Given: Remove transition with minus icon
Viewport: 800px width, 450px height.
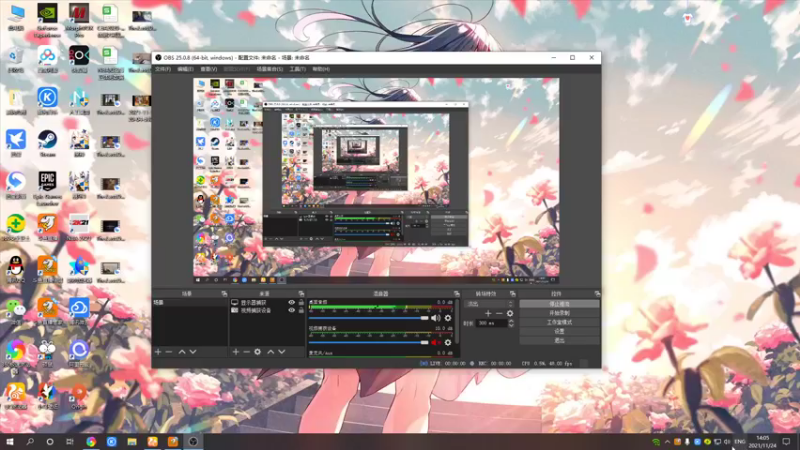Looking at the screenshot, I should pos(499,313).
